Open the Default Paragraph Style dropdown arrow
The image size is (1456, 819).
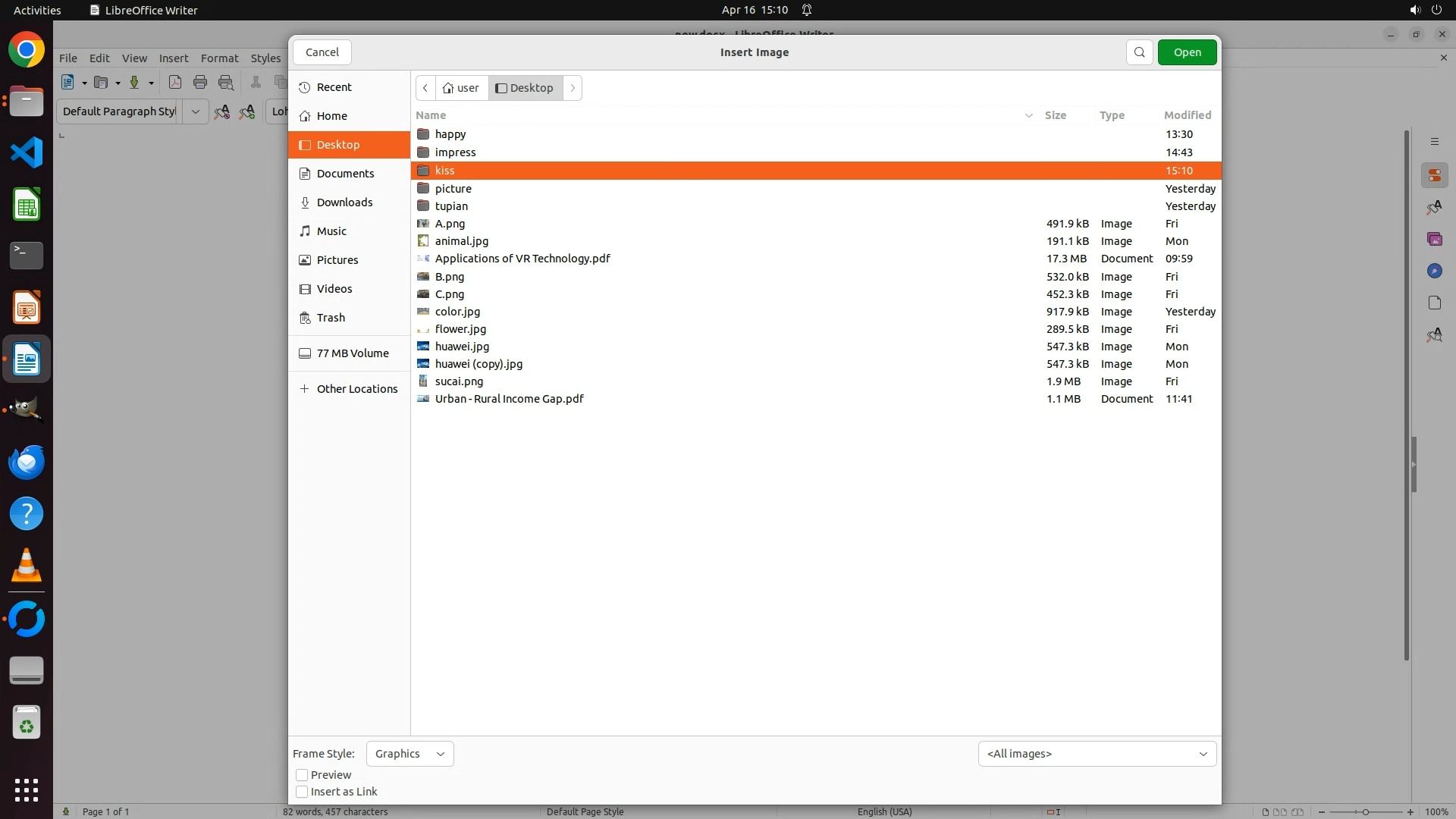click(195, 111)
